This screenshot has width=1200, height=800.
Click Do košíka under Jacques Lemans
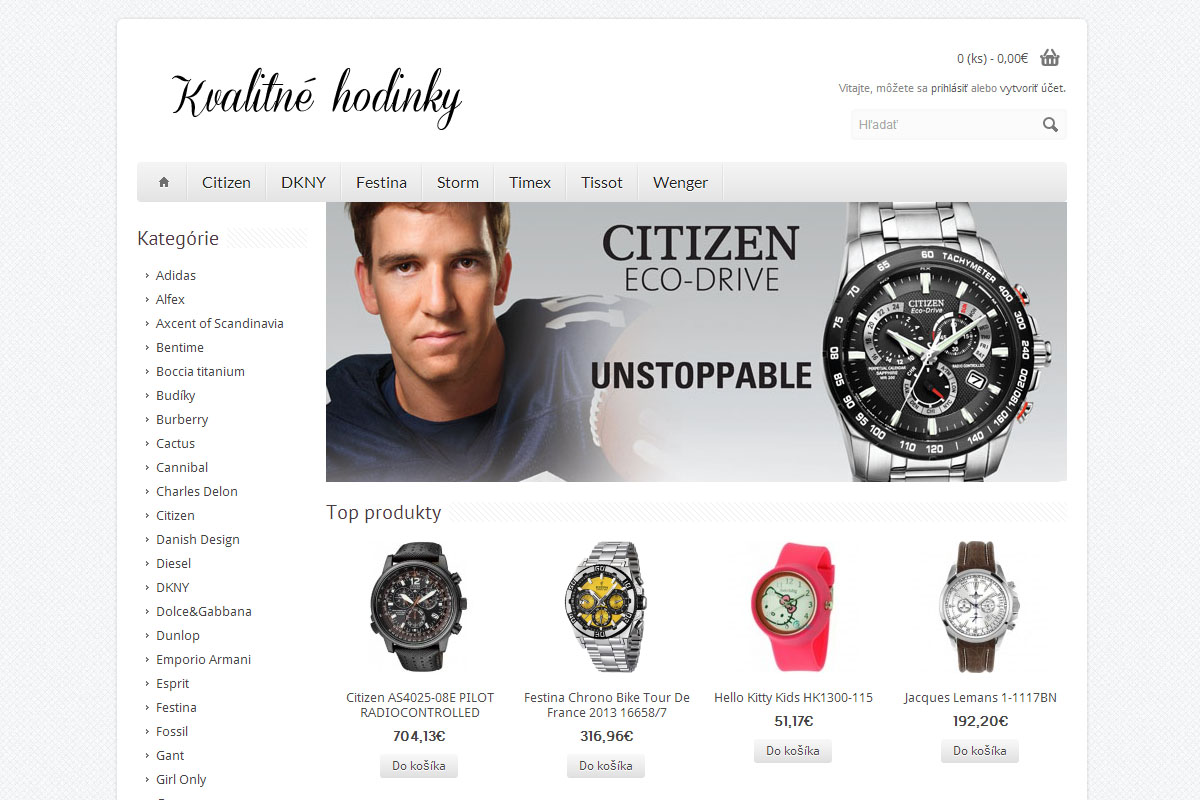pyautogui.click(x=980, y=751)
